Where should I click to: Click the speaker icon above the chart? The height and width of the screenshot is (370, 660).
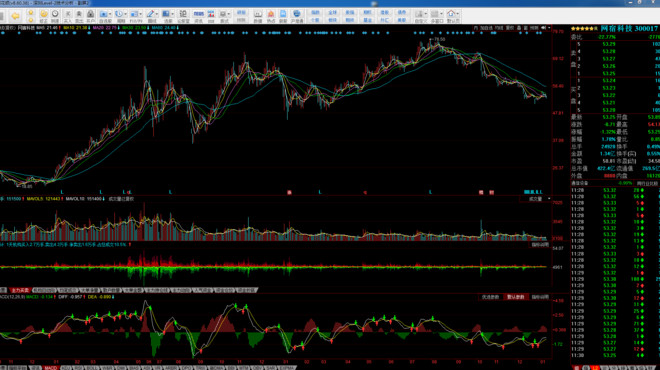click(x=543, y=28)
